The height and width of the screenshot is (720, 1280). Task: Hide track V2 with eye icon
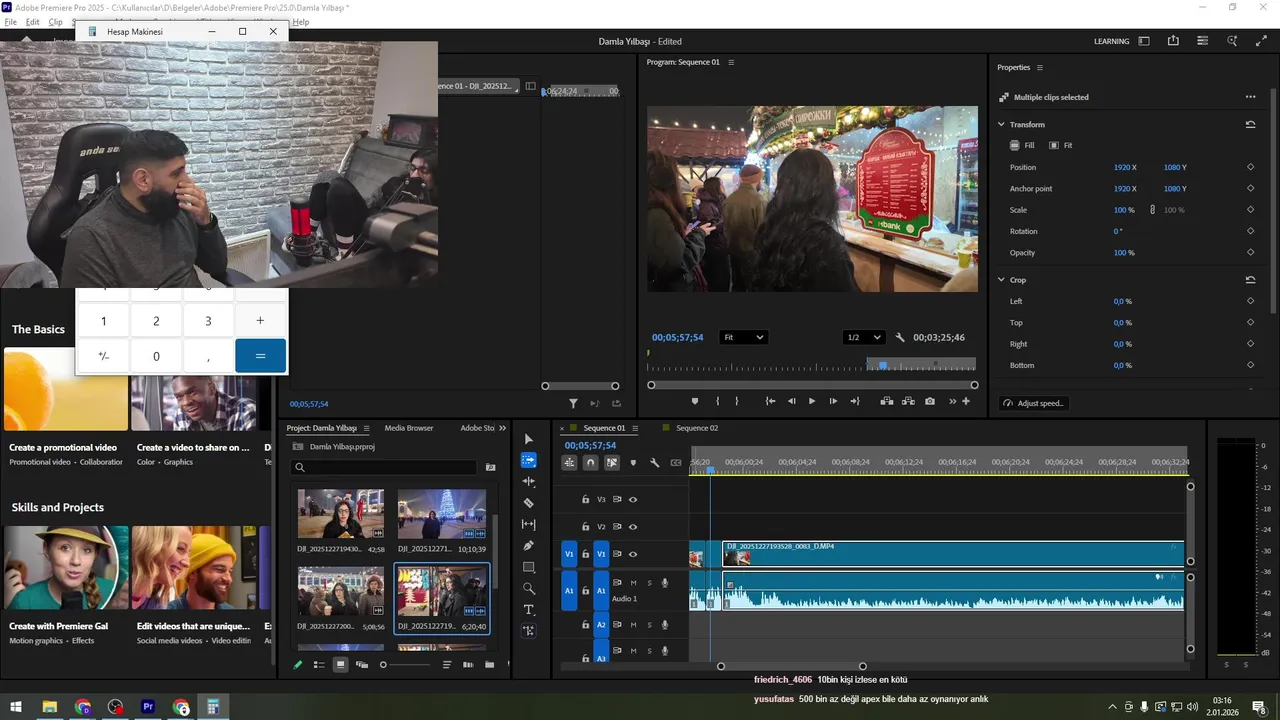(633, 527)
